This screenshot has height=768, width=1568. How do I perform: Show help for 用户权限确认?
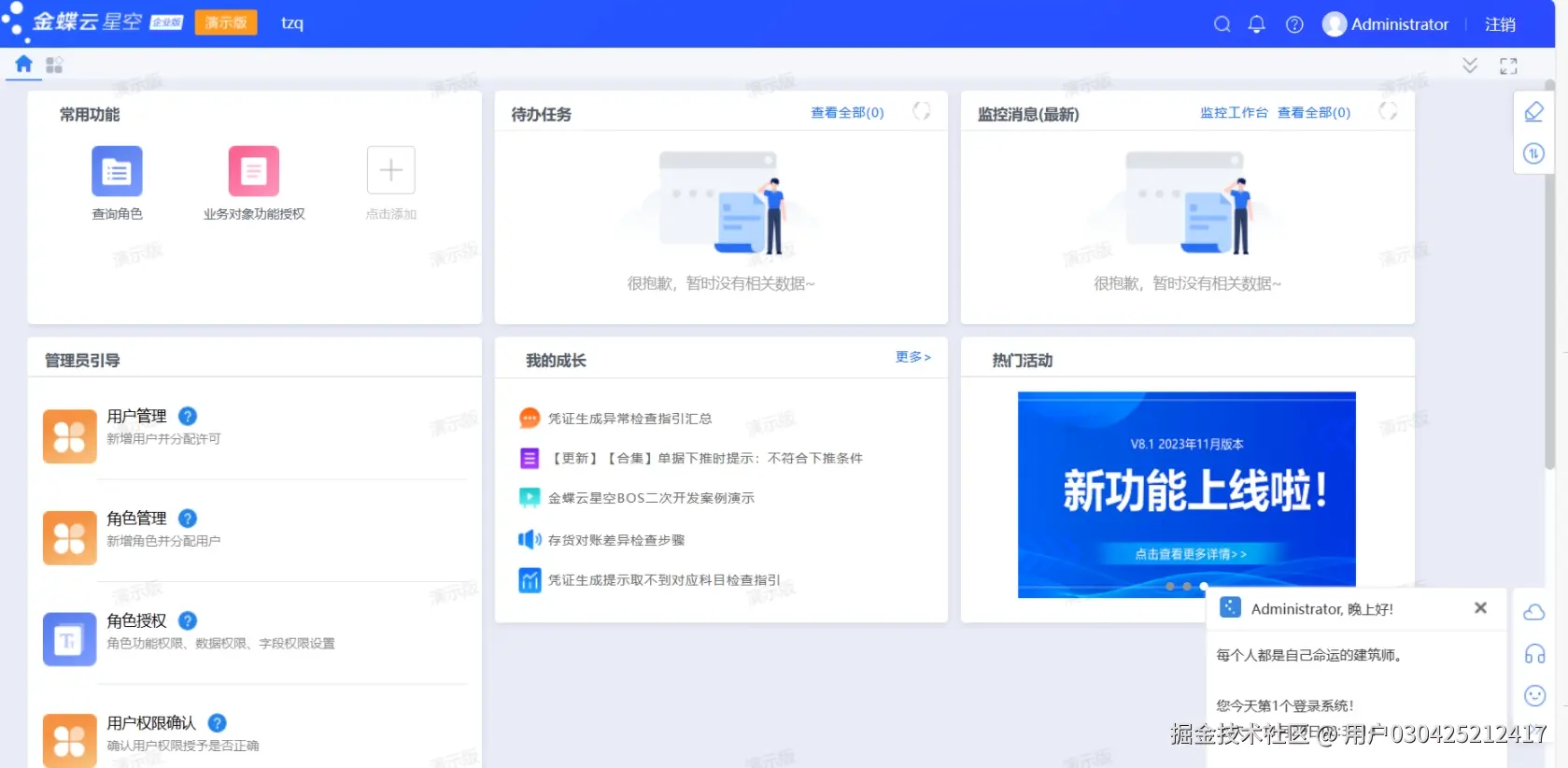(218, 722)
